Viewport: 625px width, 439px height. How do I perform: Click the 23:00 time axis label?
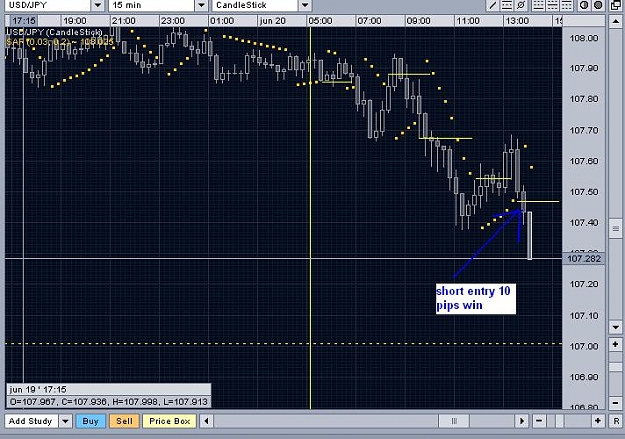173,21
